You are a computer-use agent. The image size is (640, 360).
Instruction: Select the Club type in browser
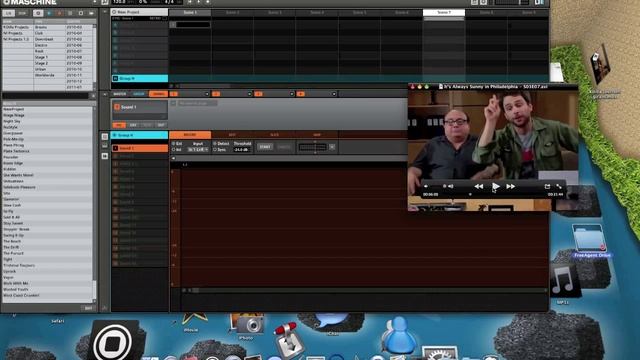click(49, 33)
